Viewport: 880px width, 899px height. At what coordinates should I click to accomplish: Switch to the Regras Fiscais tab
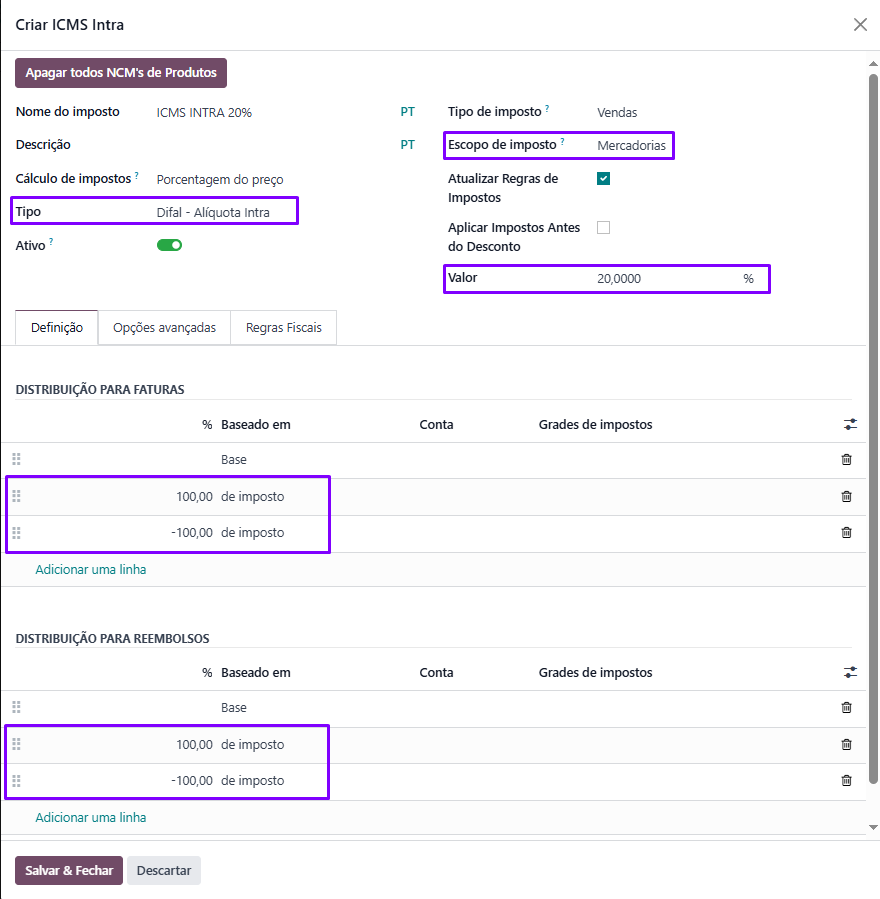[284, 327]
